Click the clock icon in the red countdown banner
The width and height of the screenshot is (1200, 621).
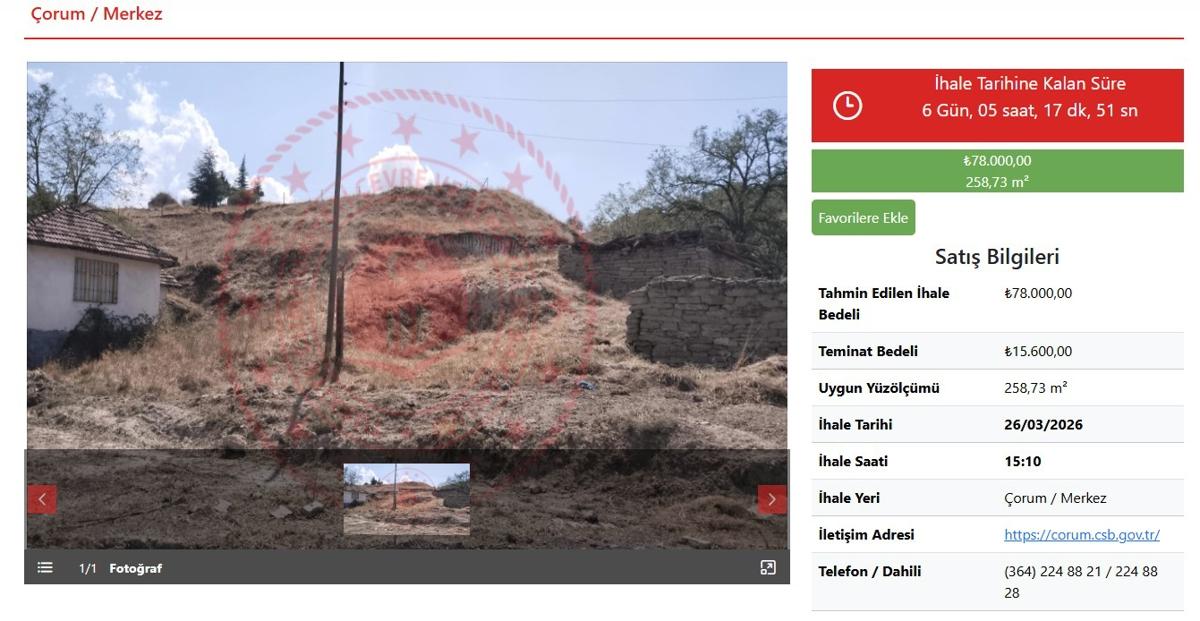point(847,106)
